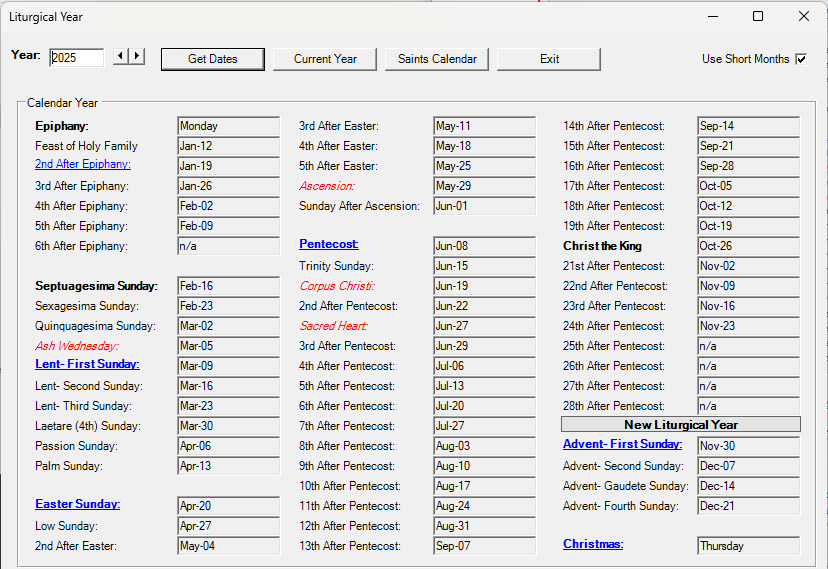The width and height of the screenshot is (828, 569).
Task: Select the Christmas field showing Thursday
Action: click(748, 546)
